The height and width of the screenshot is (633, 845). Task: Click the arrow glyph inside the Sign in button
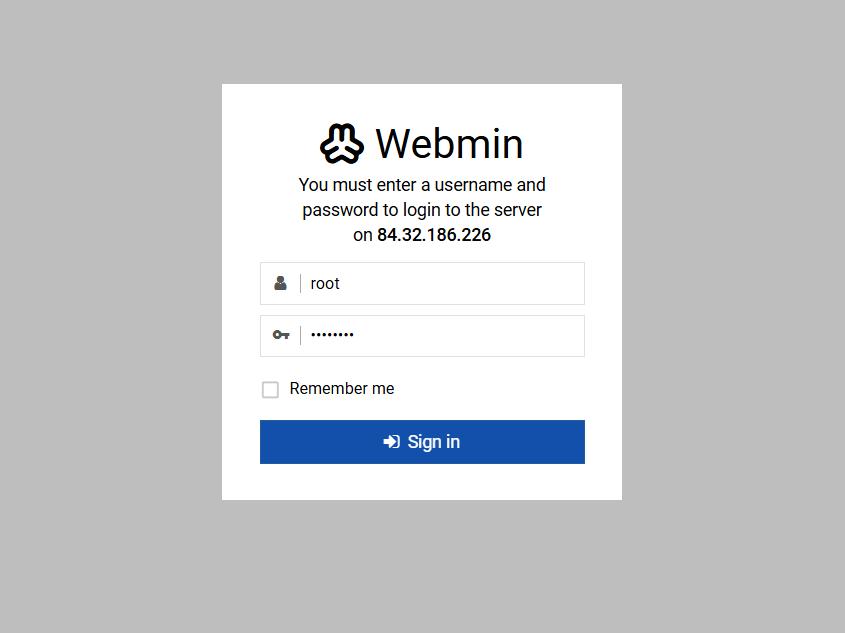(391, 441)
